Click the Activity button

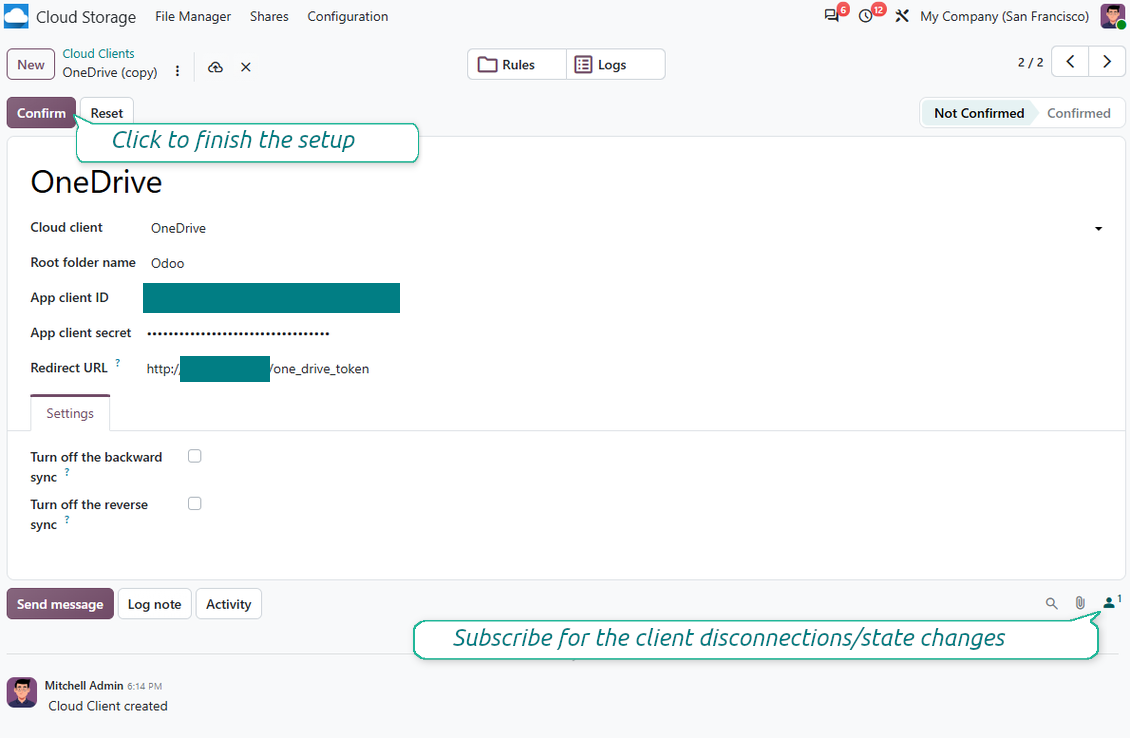pos(228,604)
